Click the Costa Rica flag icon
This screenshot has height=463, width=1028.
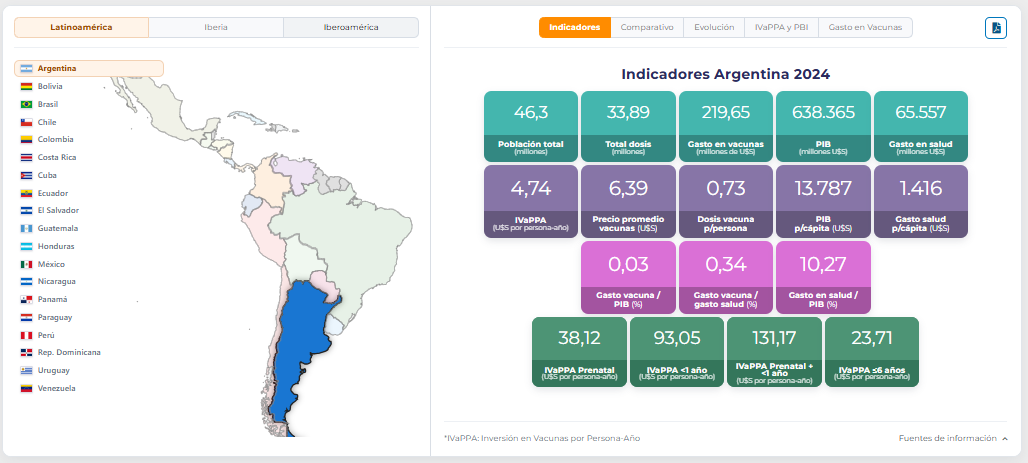point(26,157)
